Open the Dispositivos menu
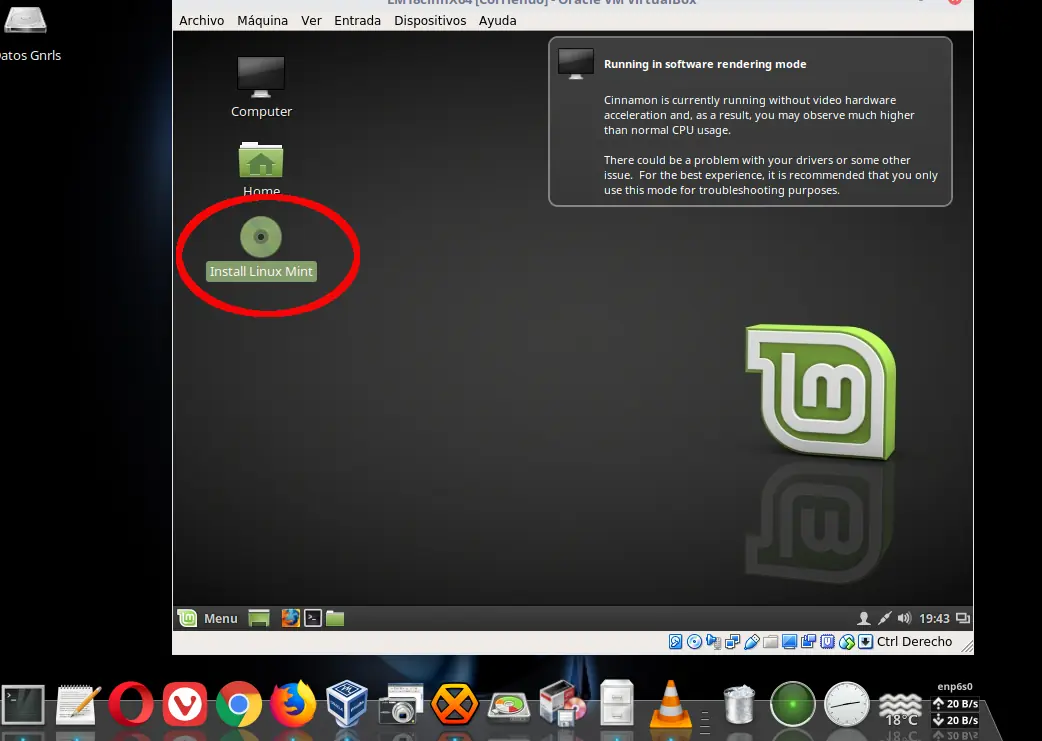 click(430, 21)
